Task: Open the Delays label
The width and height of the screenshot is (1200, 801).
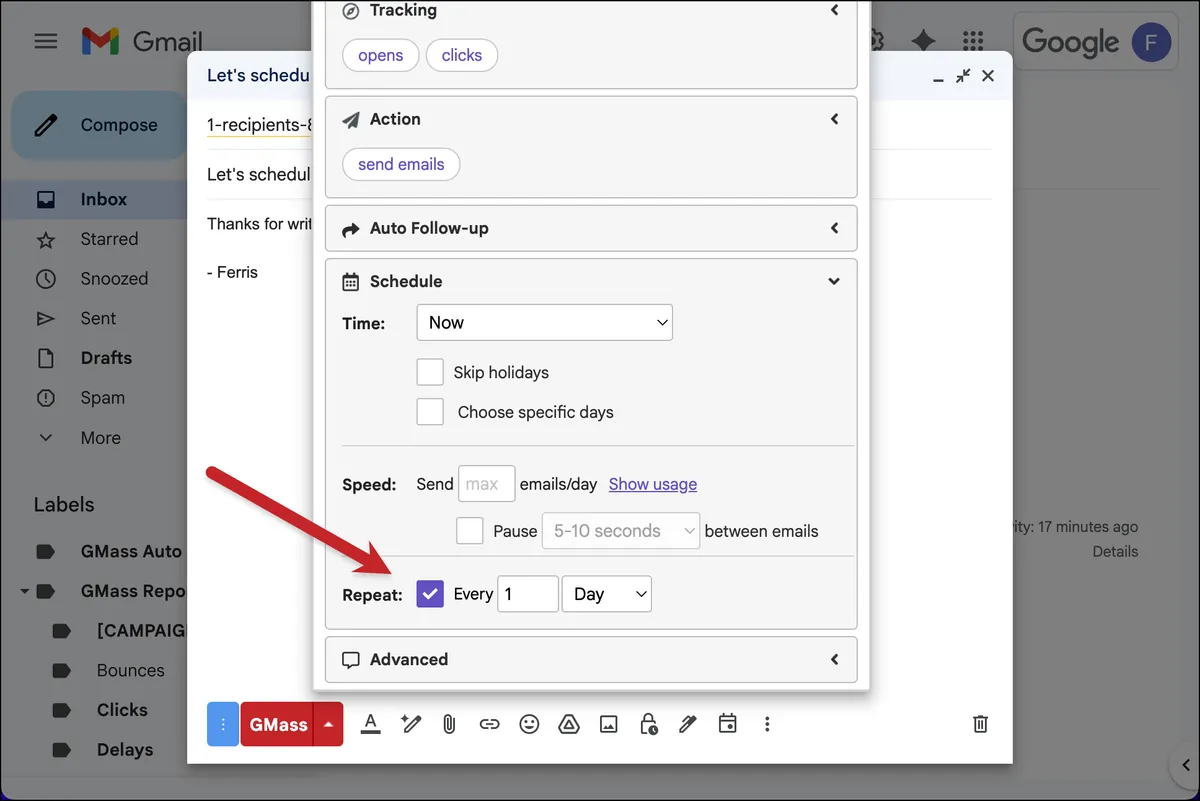Action: click(x=125, y=749)
